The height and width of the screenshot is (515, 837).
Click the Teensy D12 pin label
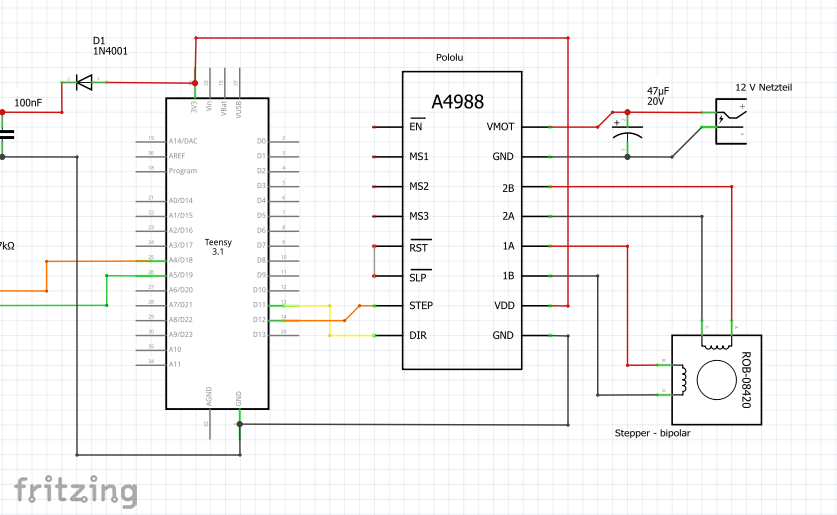259,320
